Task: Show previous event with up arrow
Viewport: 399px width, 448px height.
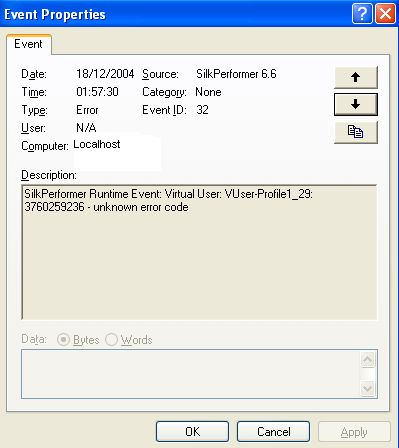Action: (x=356, y=77)
